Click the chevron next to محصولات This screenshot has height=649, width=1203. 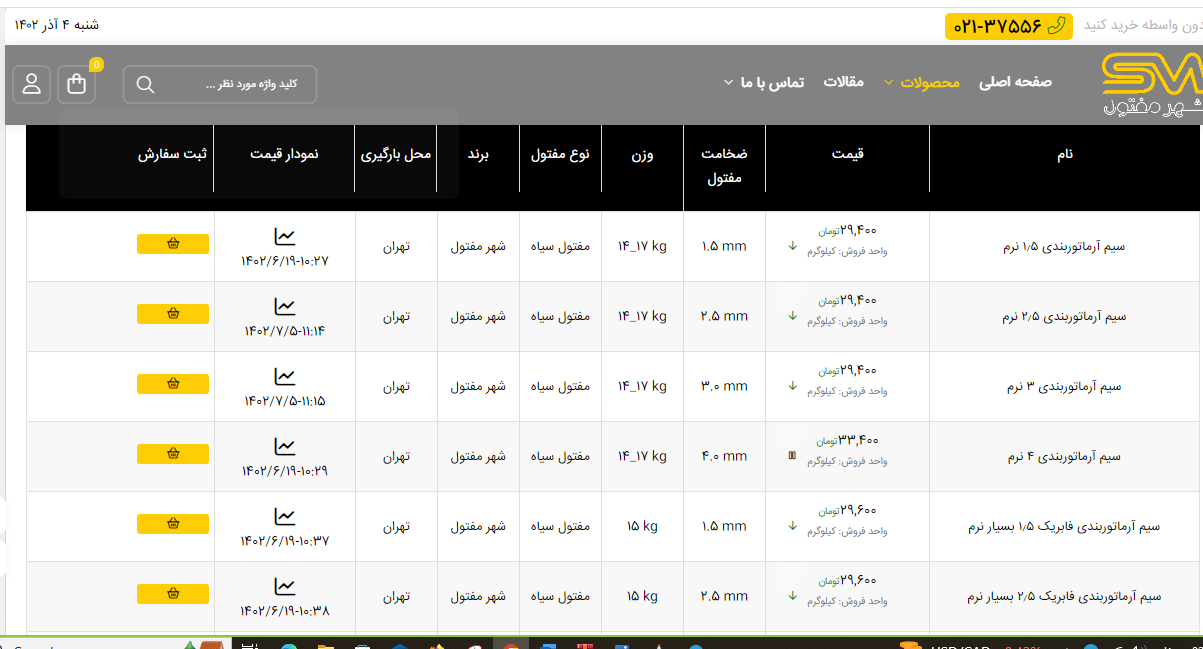tap(888, 83)
